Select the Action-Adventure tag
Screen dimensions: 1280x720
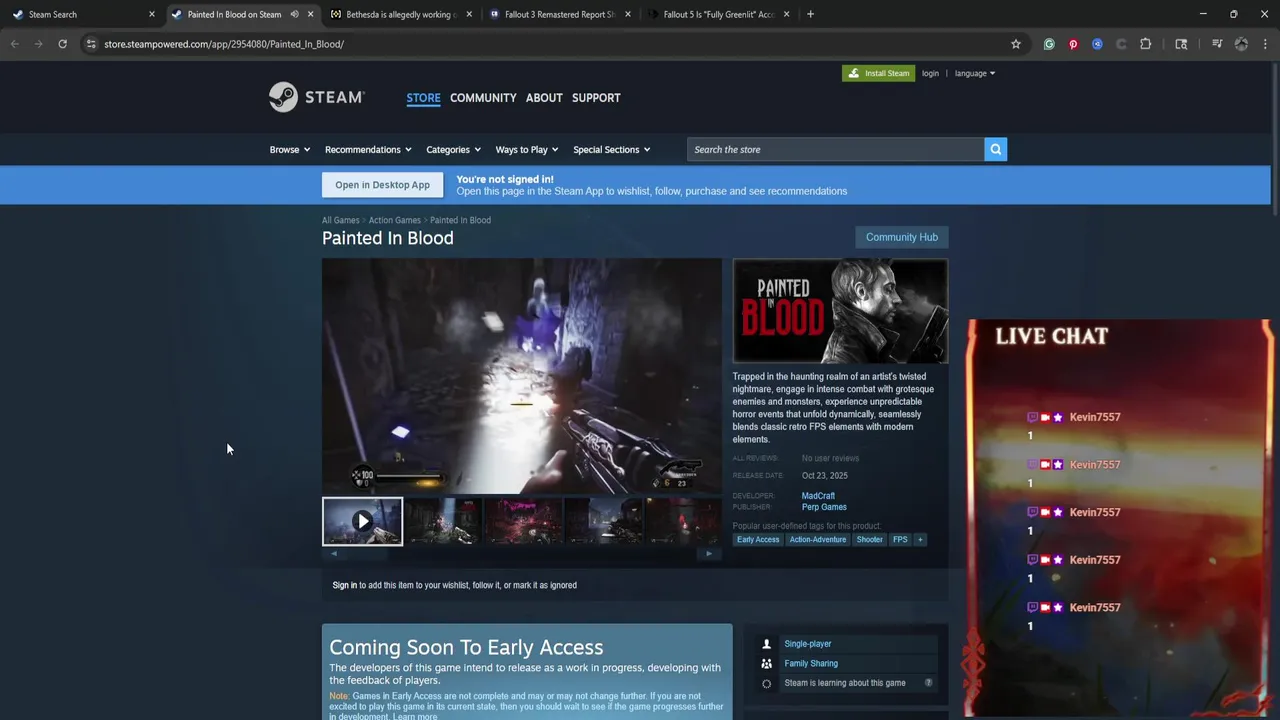coord(817,540)
